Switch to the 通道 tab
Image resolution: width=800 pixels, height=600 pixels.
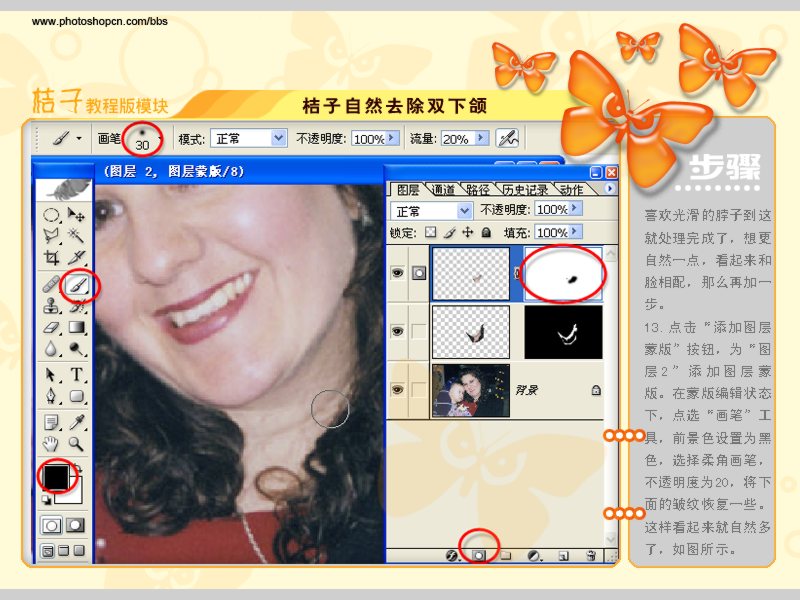click(x=443, y=190)
